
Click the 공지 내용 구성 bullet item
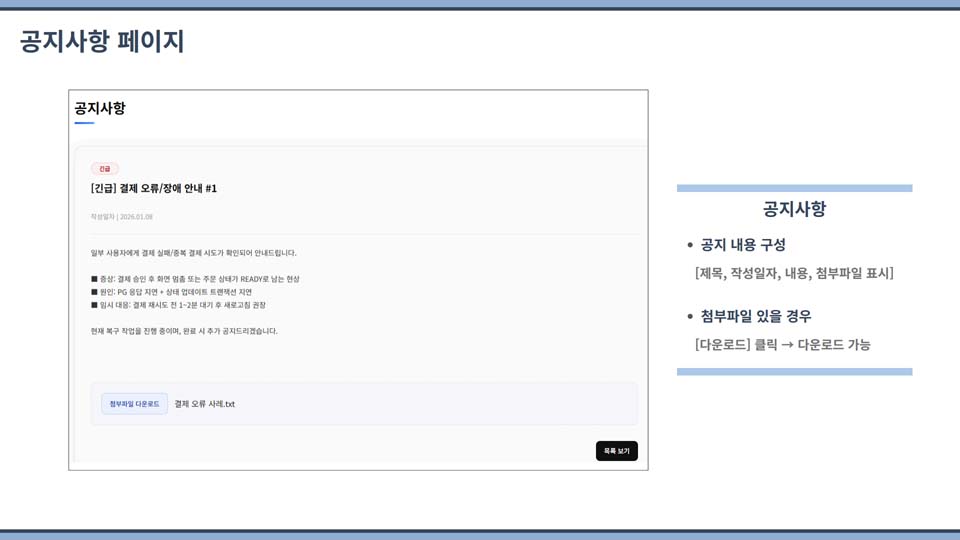coord(743,245)
